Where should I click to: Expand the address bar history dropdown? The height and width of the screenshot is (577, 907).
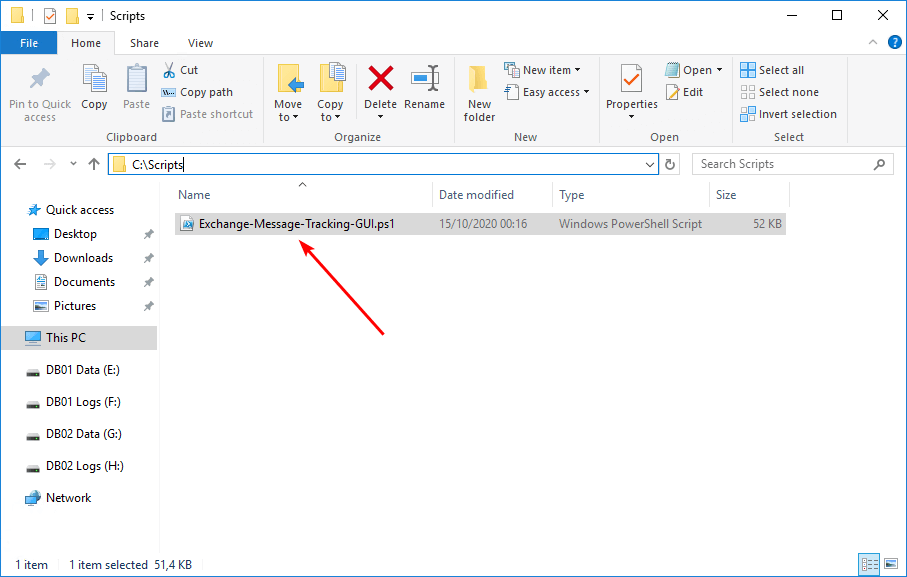coord(650,164)
